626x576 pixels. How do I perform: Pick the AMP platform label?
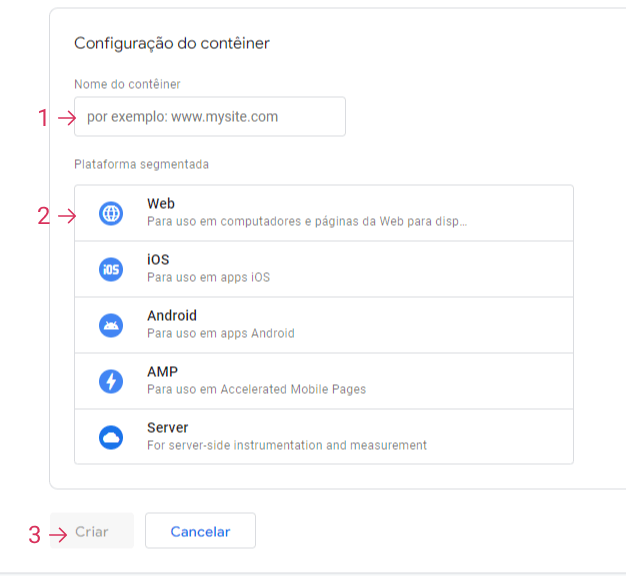pyautogui.click(x=162, y=372)
